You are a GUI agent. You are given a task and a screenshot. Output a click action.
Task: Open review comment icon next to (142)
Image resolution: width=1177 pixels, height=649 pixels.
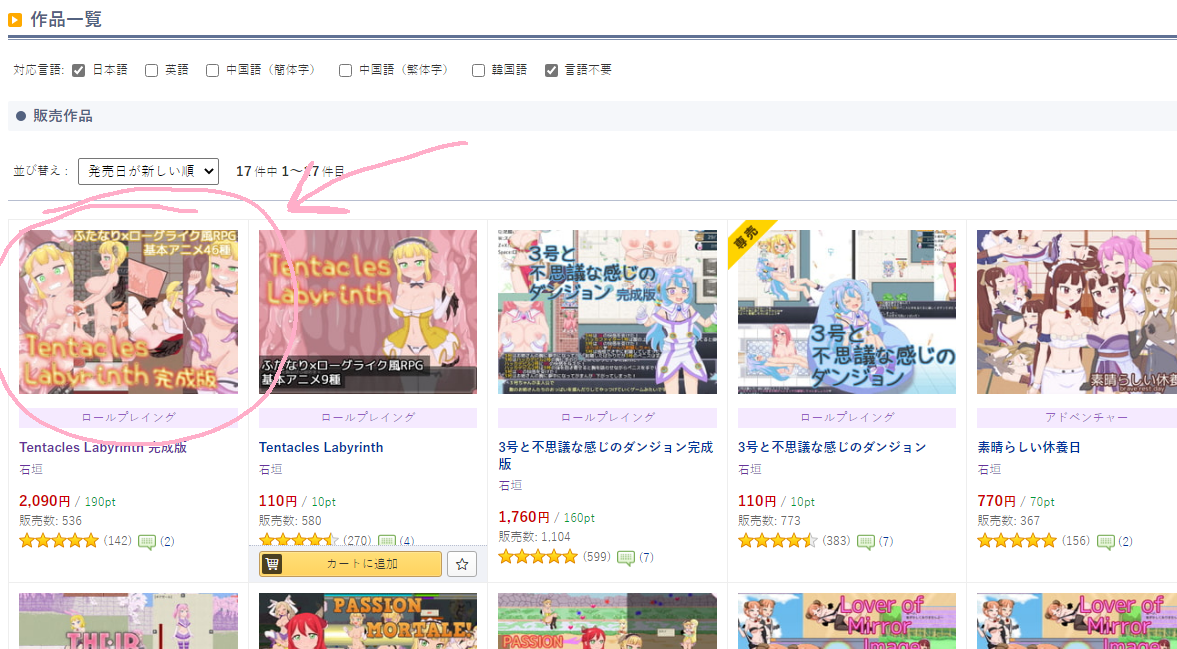pyautogui.click(x=147, y=541)
